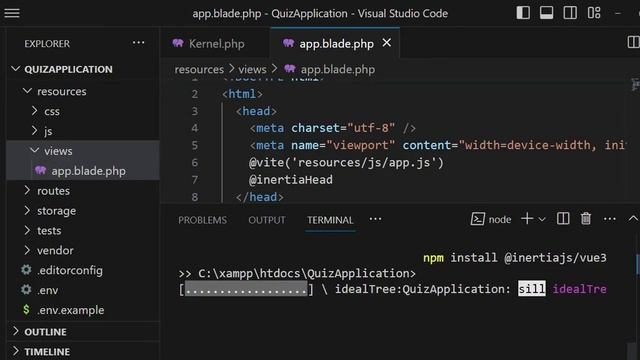Switch to the PROBLEMS panel tab

tap(202, 220)
